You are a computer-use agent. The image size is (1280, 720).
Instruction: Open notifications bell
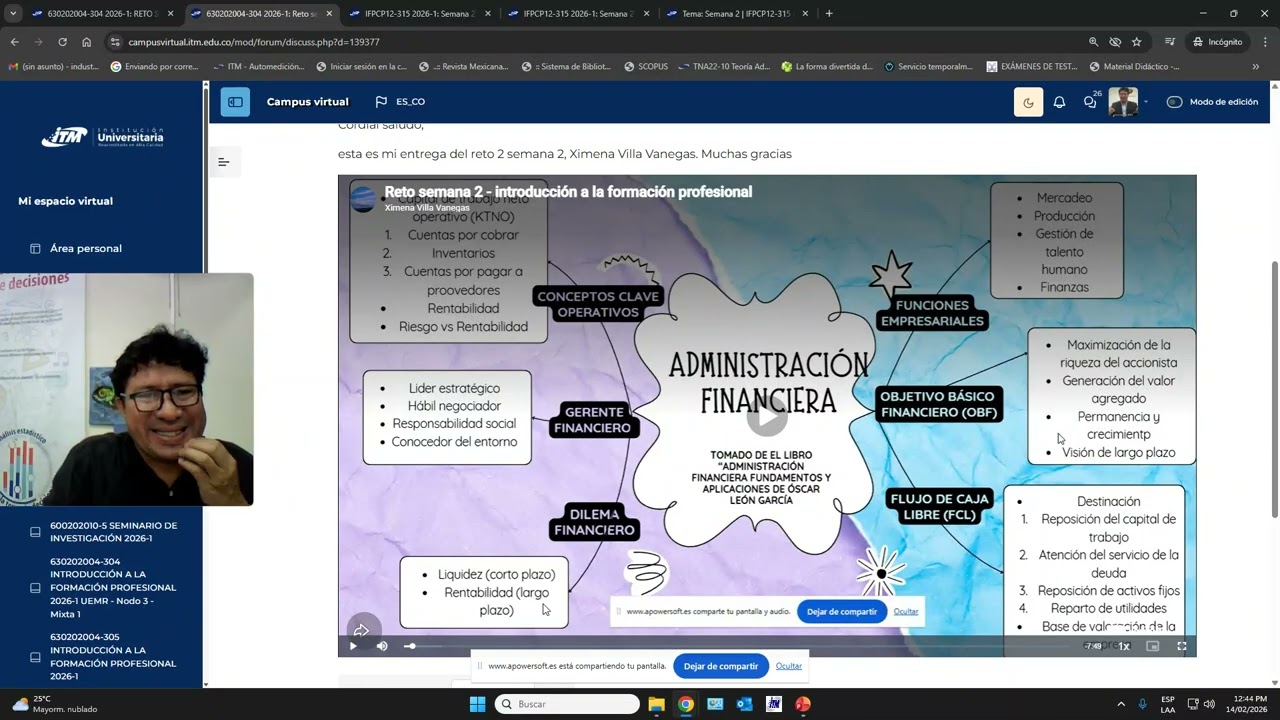click(x=1059, y=102)
